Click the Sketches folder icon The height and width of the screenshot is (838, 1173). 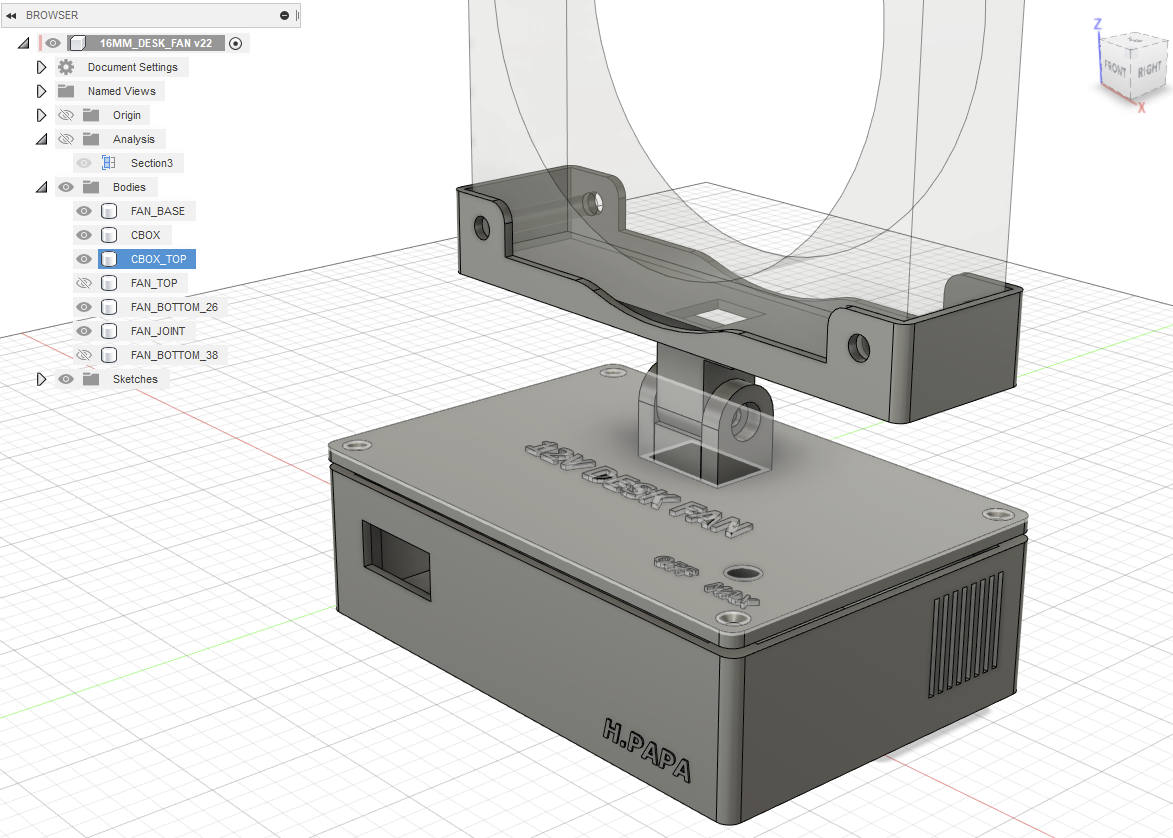(91, 379)
